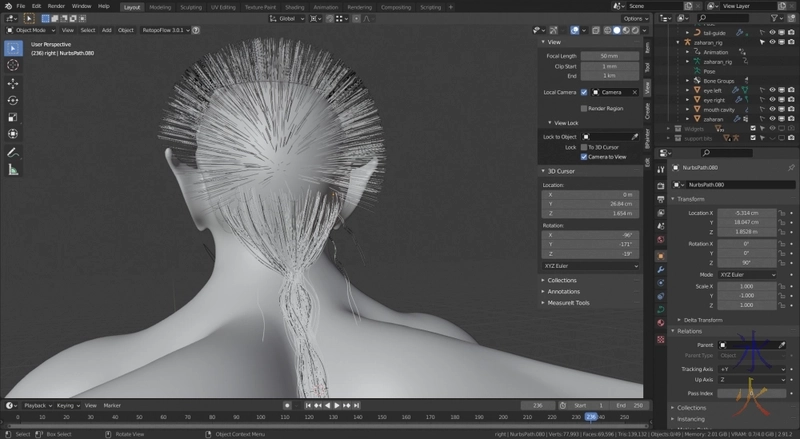
Task: Open the Render menu
Action: 56,6
